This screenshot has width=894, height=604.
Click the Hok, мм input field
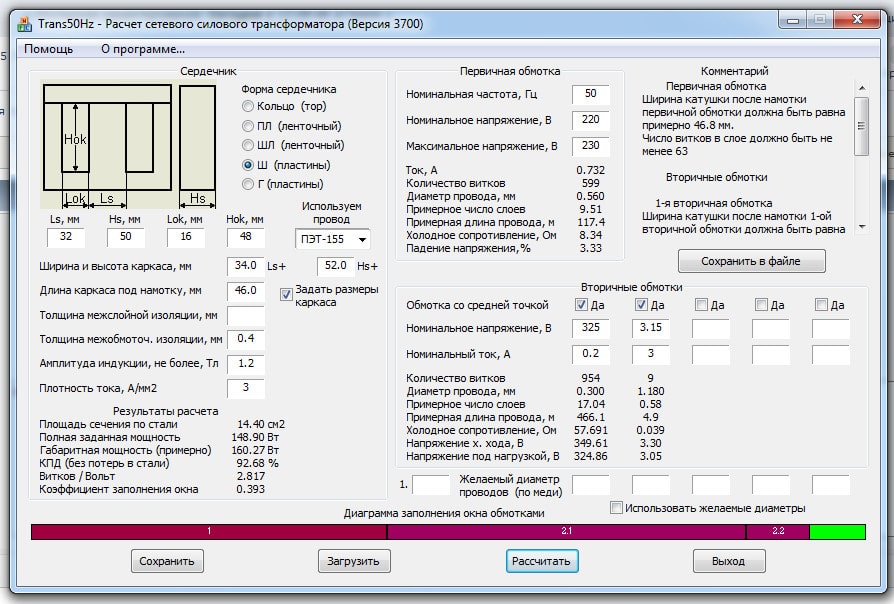point(246,237)
